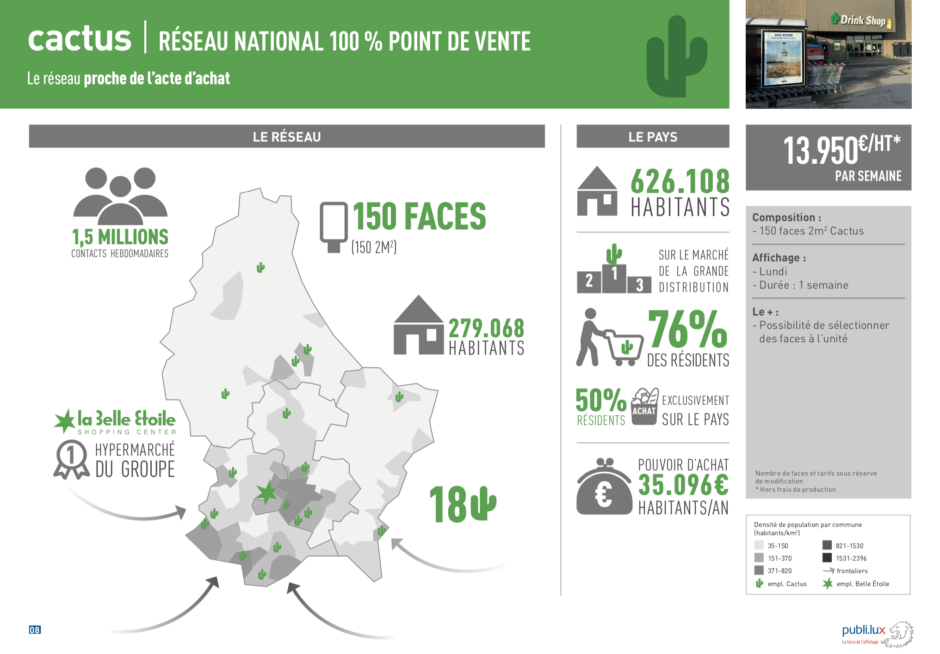Click the 150 FACES figure

(x=420, y=216)
